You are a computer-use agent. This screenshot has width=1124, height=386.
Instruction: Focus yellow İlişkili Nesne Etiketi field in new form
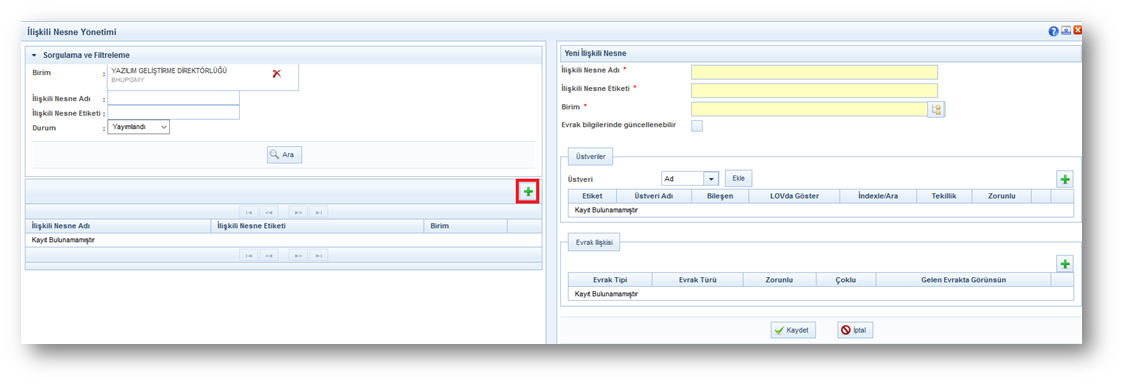(x=814, y=90)
